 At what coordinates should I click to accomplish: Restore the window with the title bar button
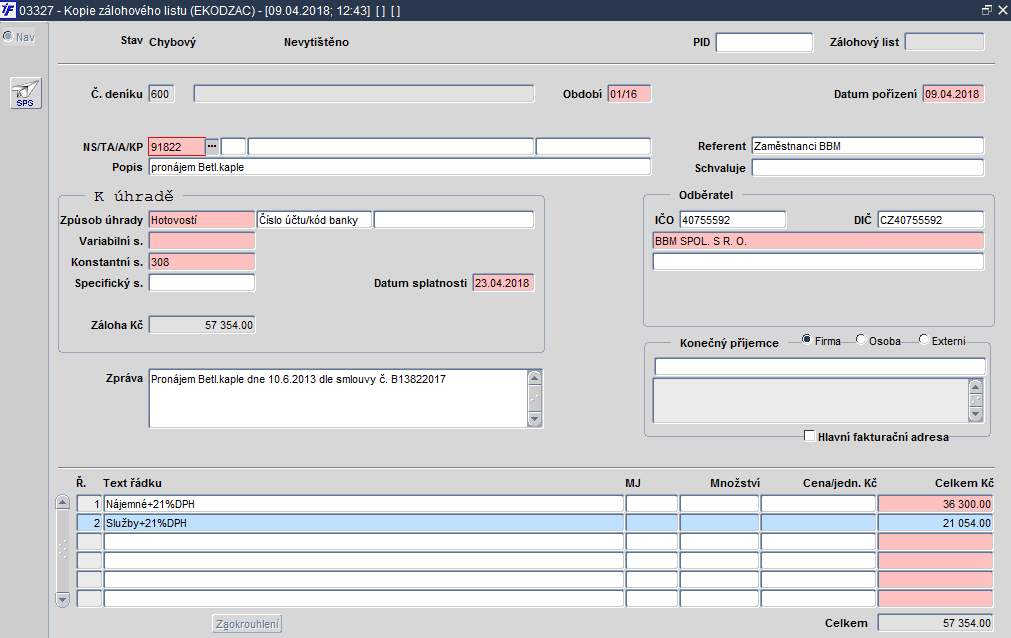click(986, 10)
